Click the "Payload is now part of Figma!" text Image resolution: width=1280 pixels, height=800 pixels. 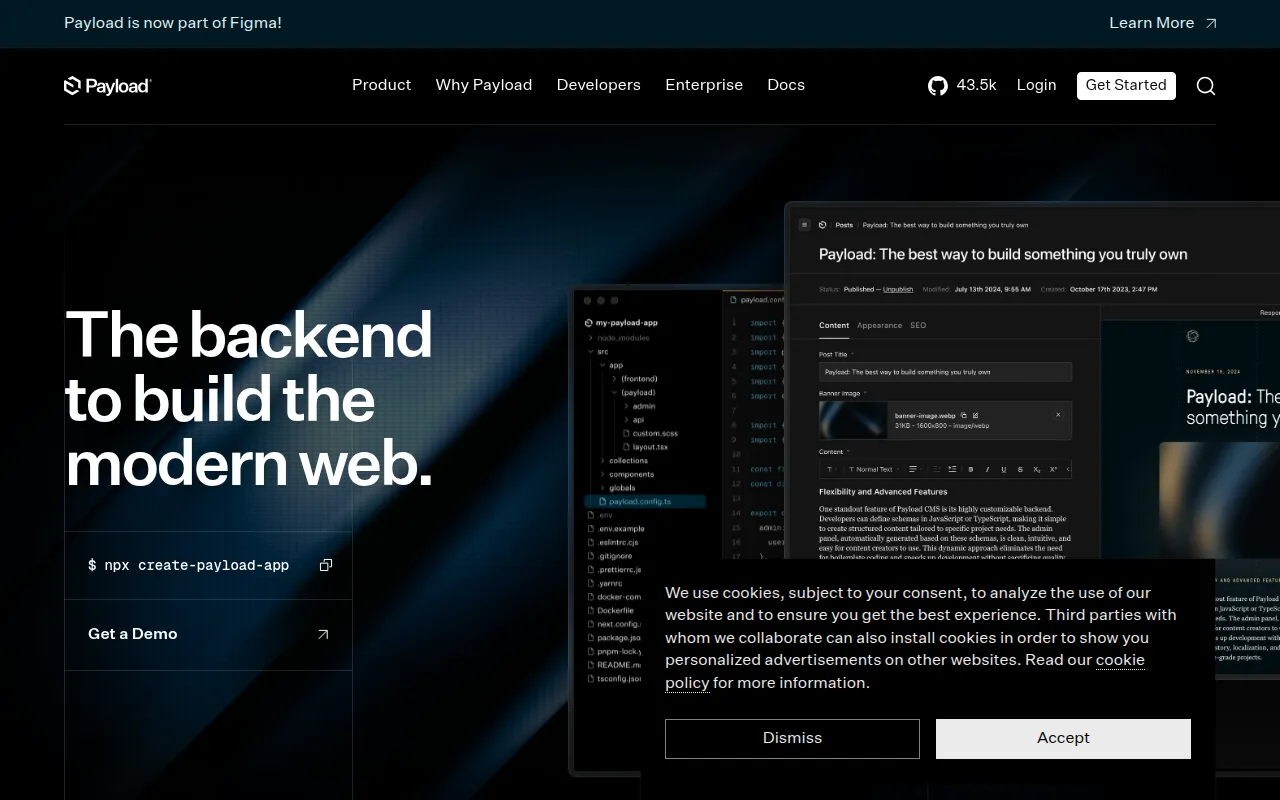pos(173,23)
